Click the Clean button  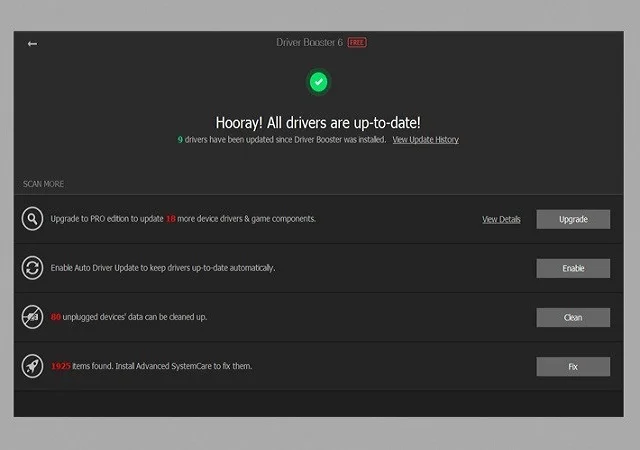tap(573, 317)
